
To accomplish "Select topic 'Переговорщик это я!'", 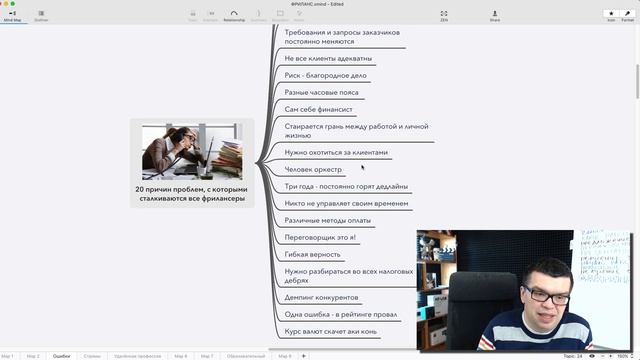I will [x=320, y=237].
